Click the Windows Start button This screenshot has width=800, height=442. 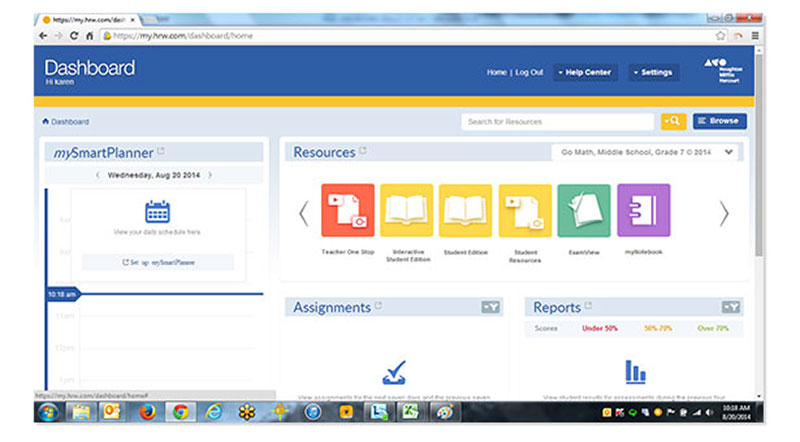(x=48, y=412)
